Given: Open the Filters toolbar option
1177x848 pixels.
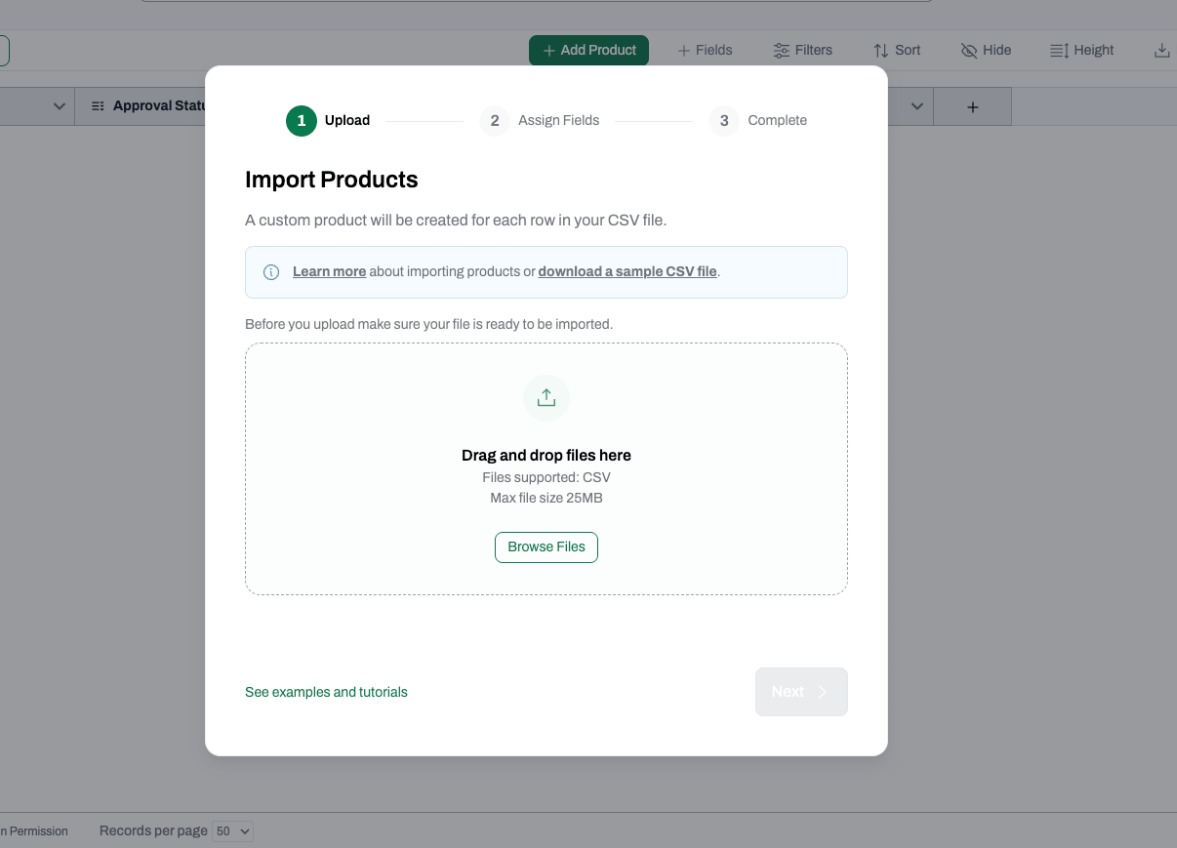Looking at the screenshot, I should (x=802, y=50).
